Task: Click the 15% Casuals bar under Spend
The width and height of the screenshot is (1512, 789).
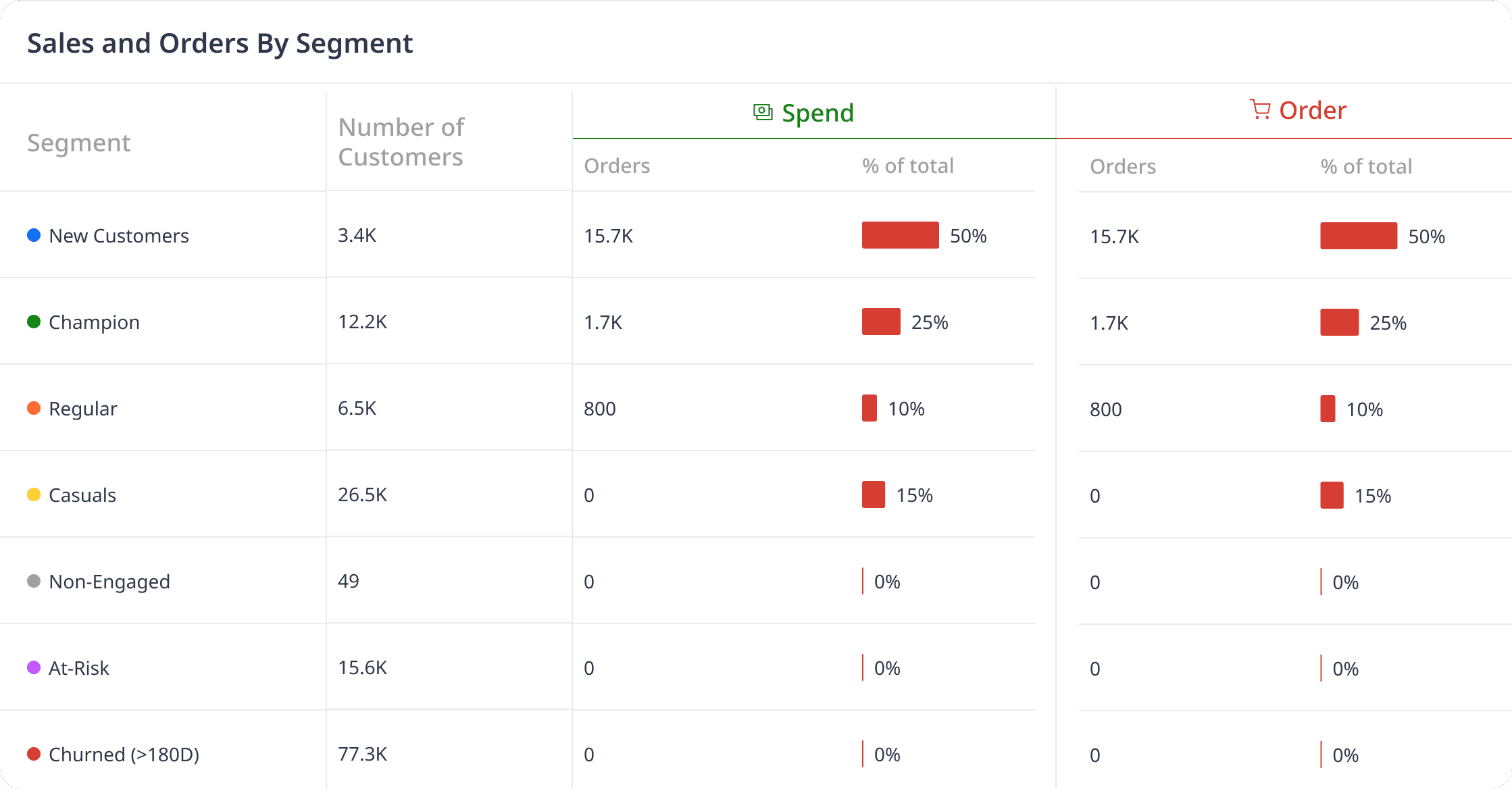Action: coord(873,494)
